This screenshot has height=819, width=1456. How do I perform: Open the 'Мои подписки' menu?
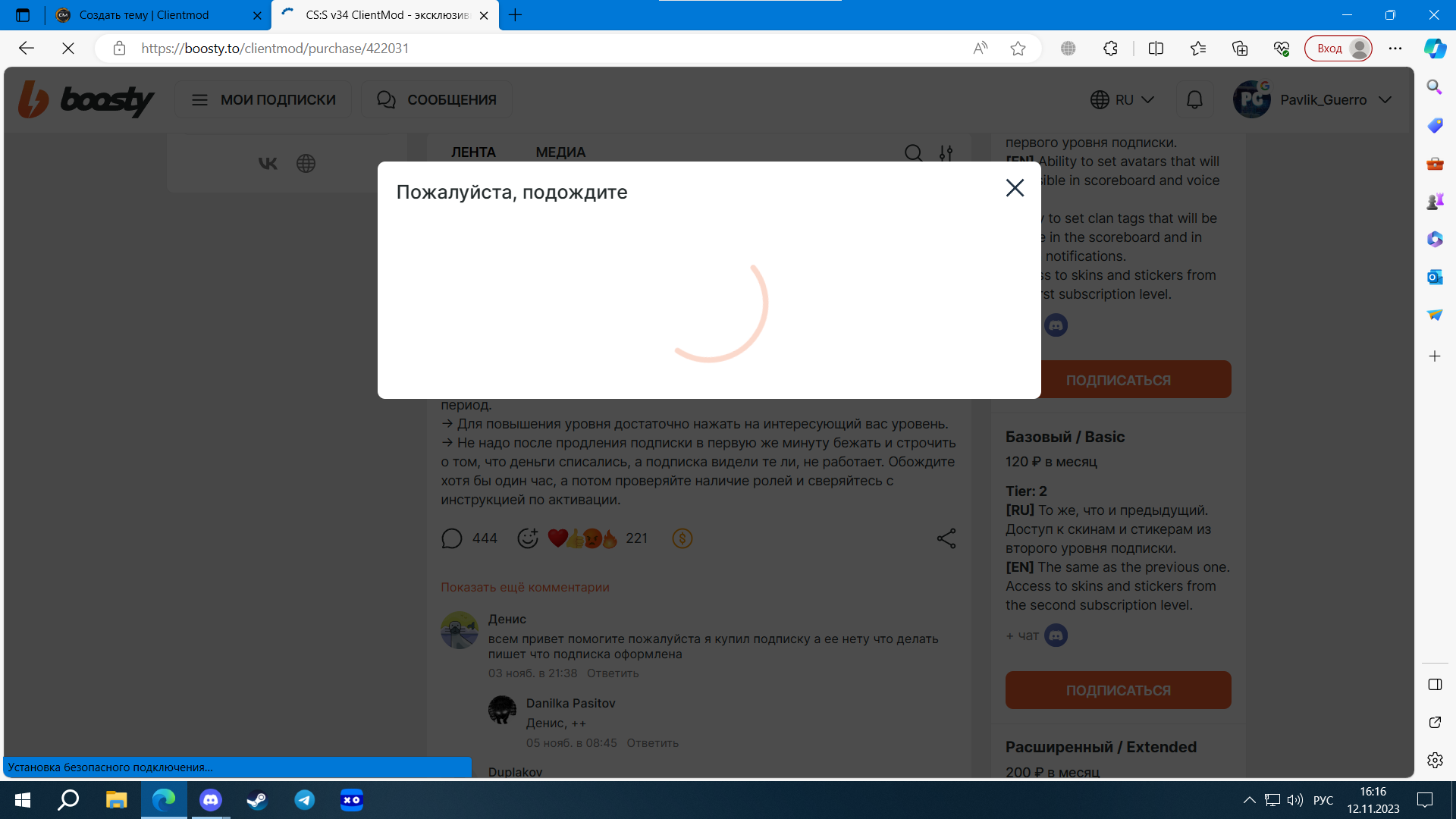[x=263, y=100]
